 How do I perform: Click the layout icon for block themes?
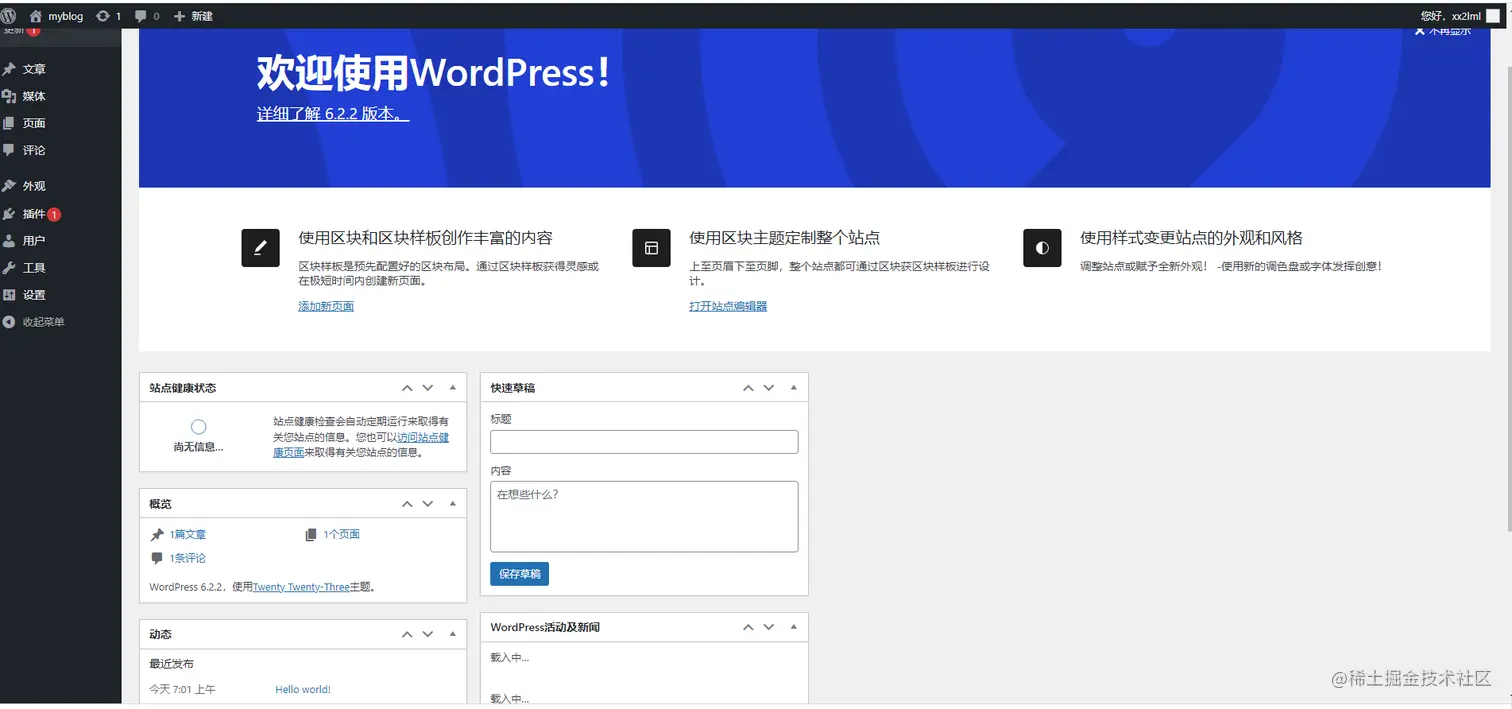[x=651, y=247]
